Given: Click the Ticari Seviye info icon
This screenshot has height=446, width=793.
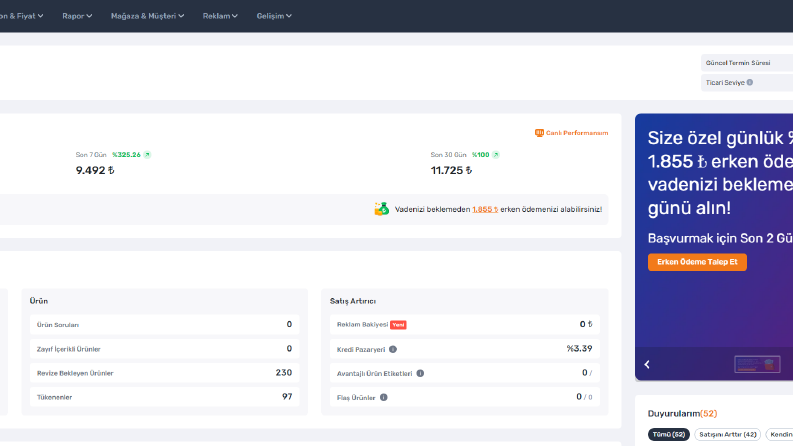Looking at the screenshot, I should pyautogui.click(x=750, y=82).
